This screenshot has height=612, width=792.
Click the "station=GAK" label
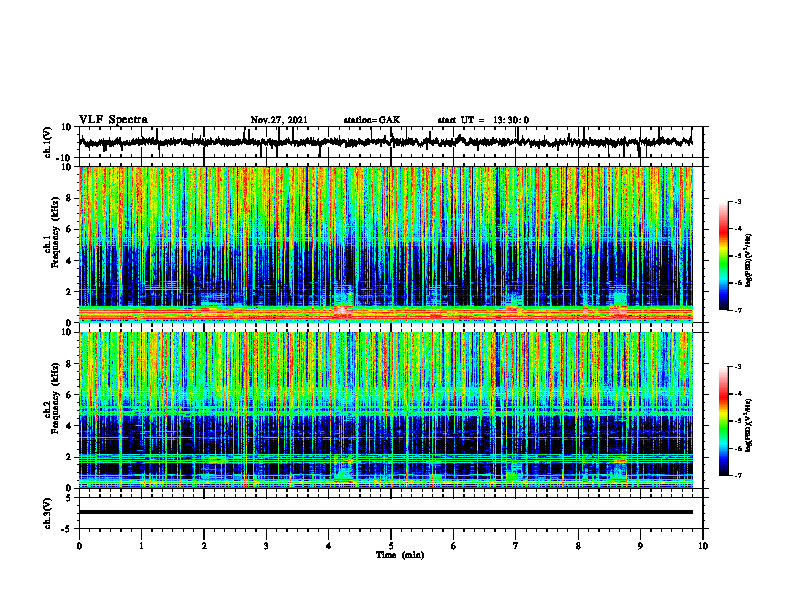[x=372, y=120]
